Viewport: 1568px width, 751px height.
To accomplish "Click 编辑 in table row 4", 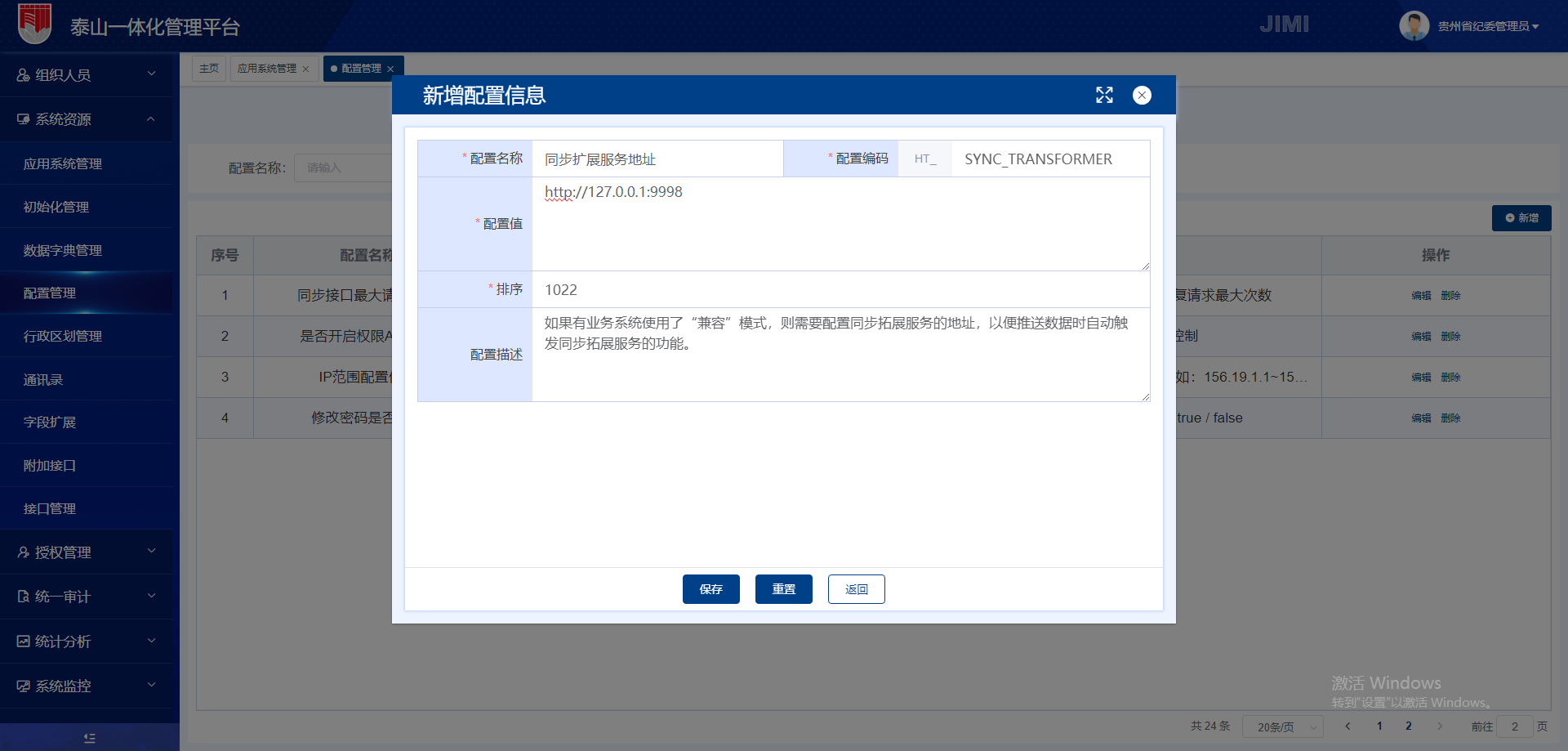I will coord(1422,418).
